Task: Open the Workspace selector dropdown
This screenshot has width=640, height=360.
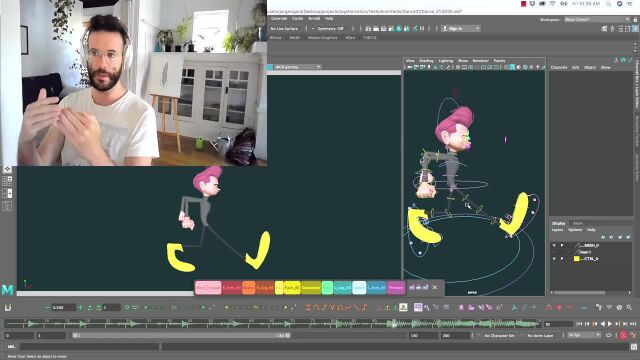Action: (x=597, y=19)
